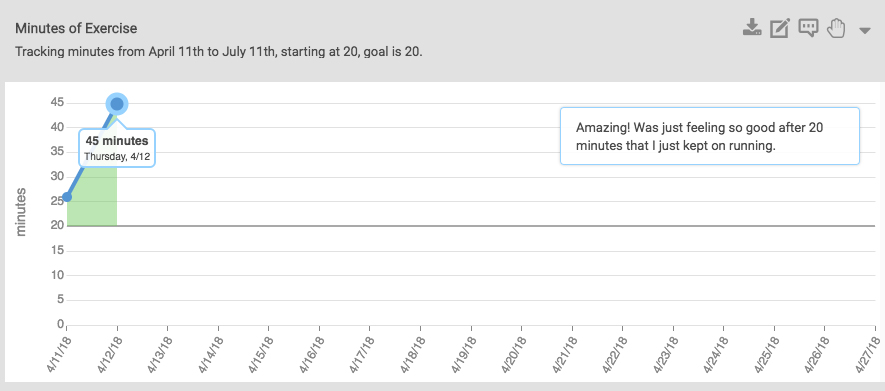
Task: Click the minutes y-axis label
Action: tap(21, 213)
